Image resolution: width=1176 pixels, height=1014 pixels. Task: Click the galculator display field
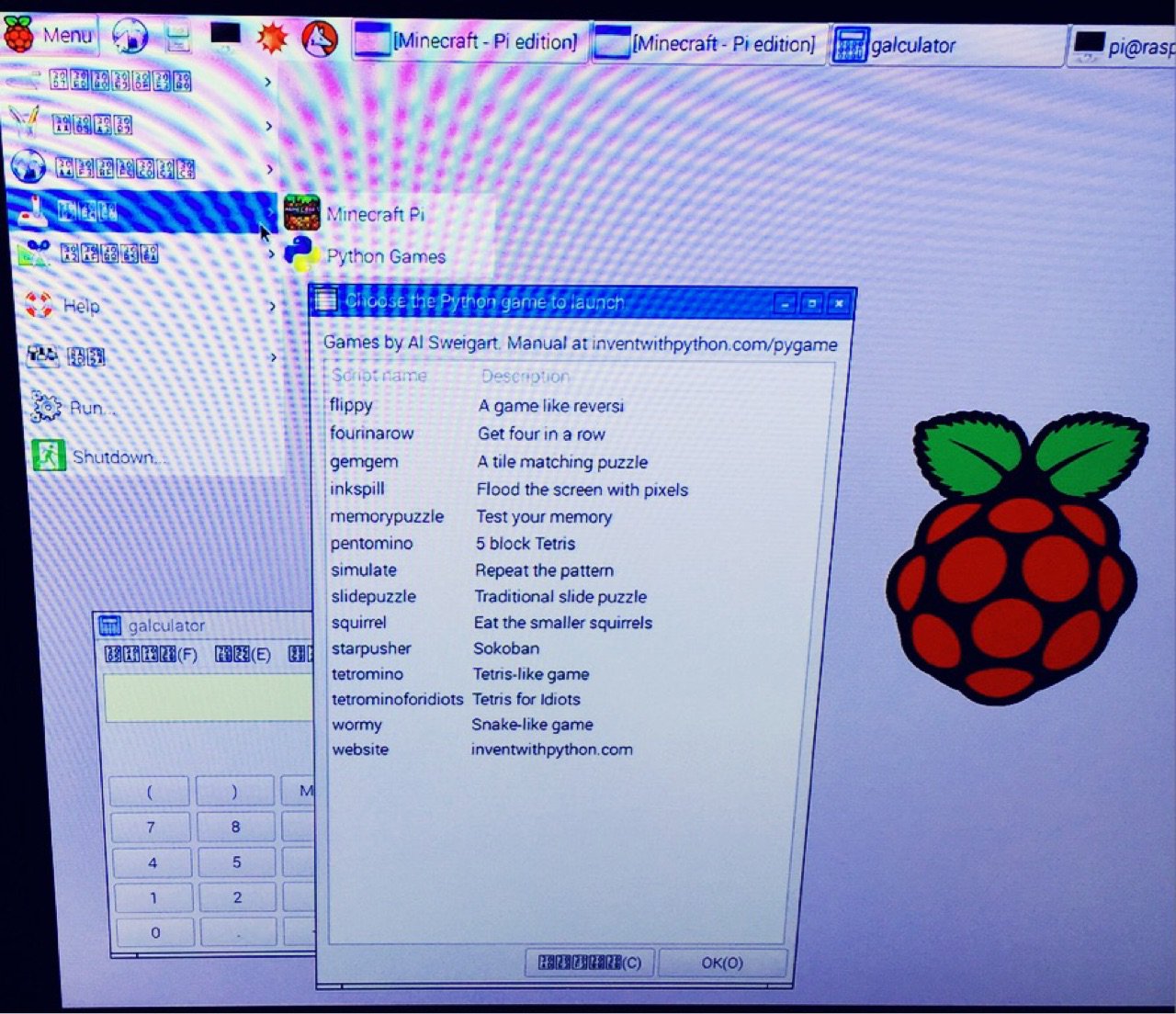click(209, 697)
